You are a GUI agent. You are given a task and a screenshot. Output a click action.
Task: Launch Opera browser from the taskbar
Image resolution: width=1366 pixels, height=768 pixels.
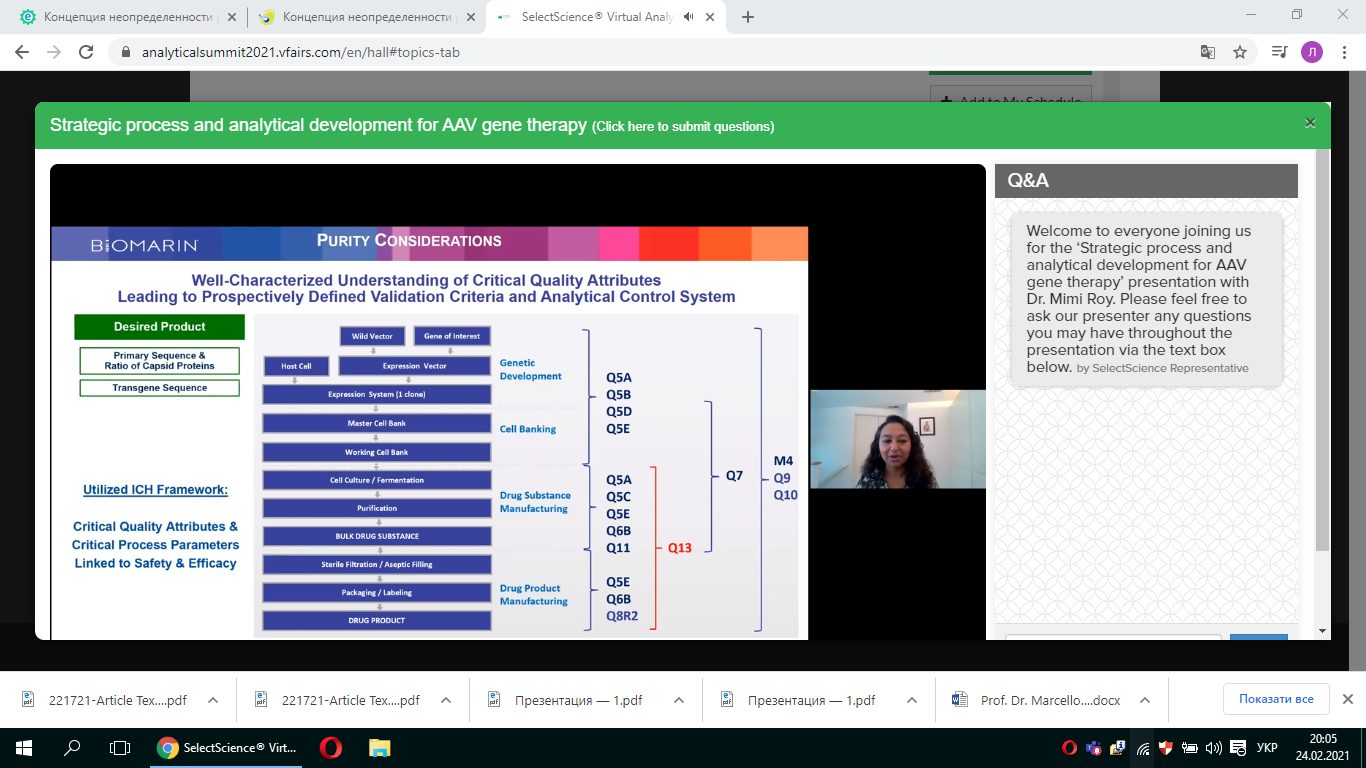pyautogui.click(x=330, y=747)
